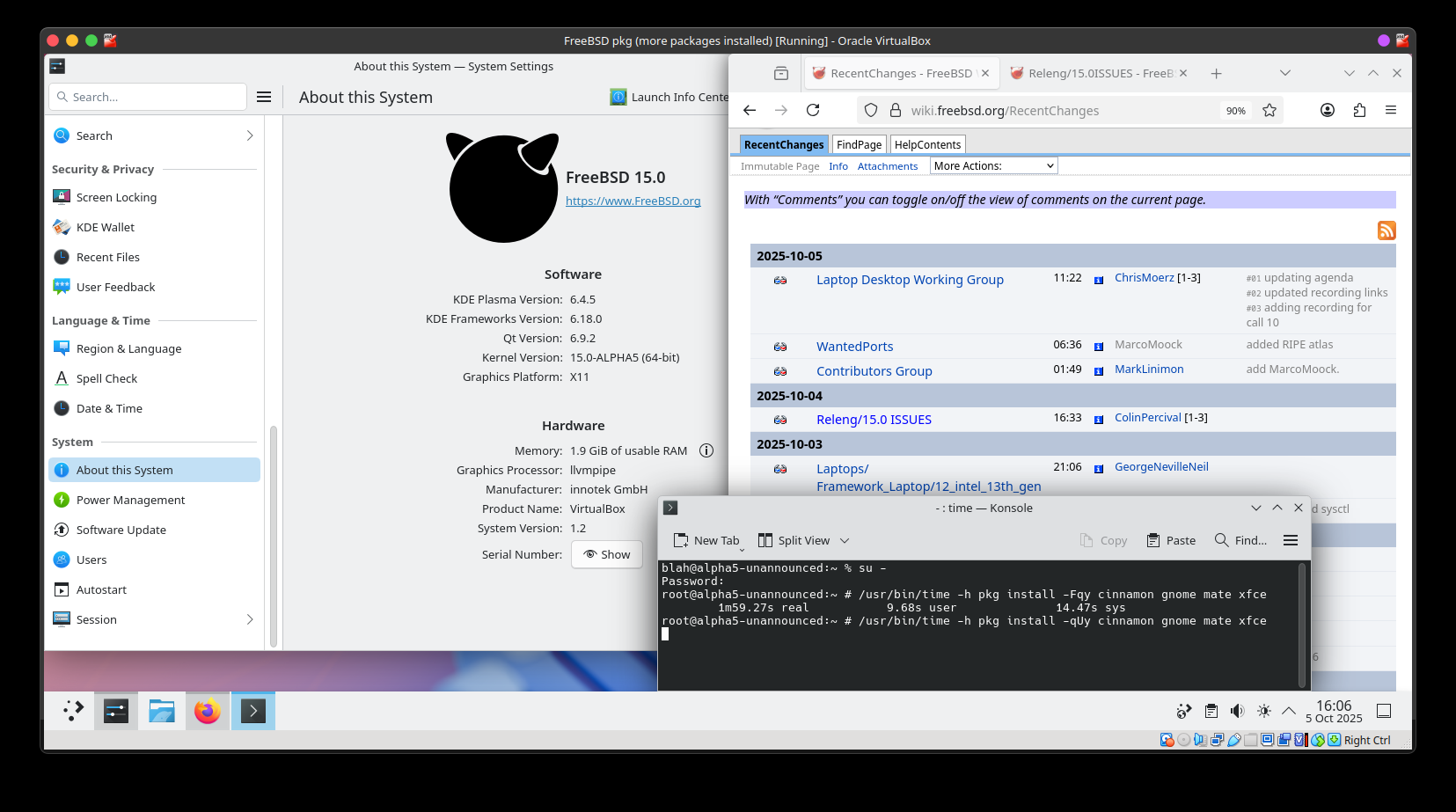Select Power Management in settings sidebar
The image size is (1456, 812).
click(x=130, y=500)
